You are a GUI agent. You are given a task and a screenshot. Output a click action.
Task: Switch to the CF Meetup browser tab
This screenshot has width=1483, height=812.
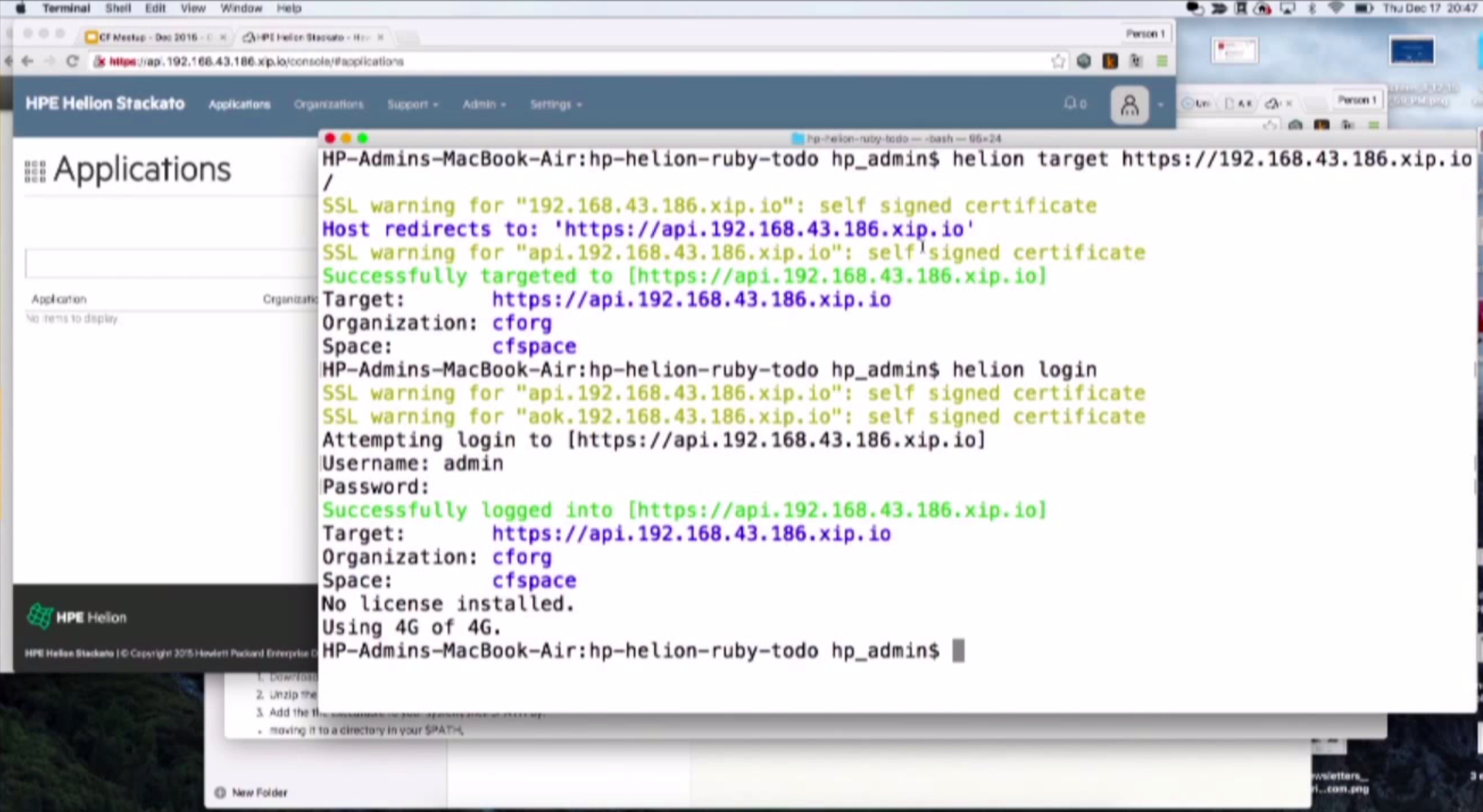pyautogui.click(x=151, y=36)
